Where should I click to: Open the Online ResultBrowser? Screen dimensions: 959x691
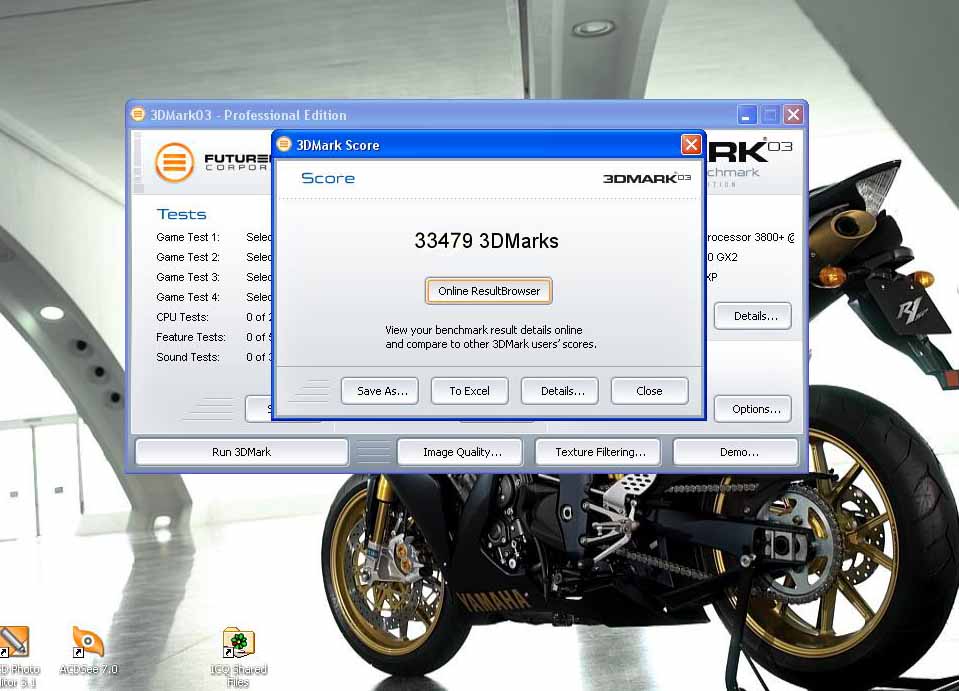489,291
